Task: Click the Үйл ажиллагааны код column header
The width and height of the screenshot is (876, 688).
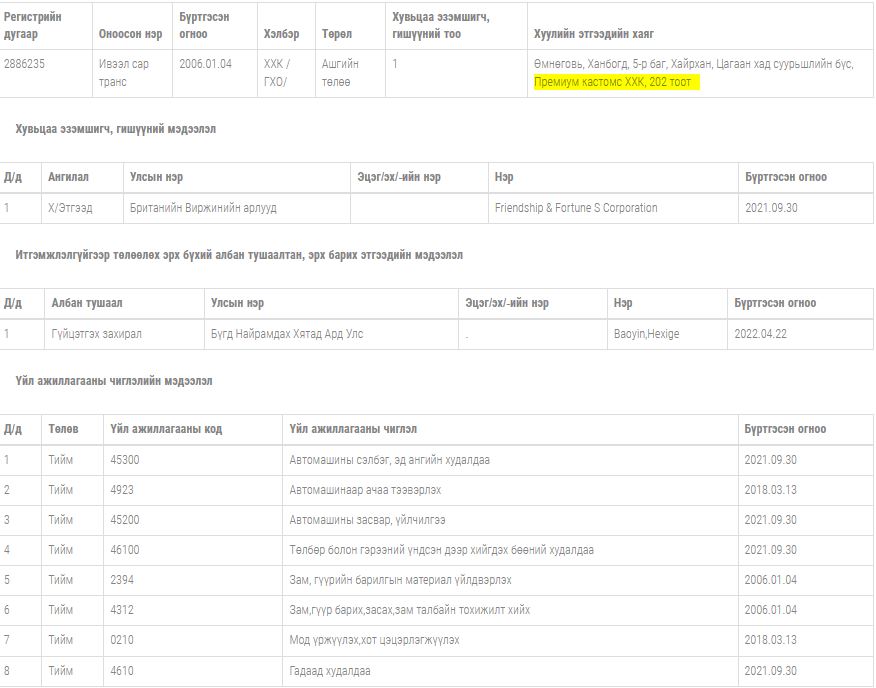Action: [166, 429]
